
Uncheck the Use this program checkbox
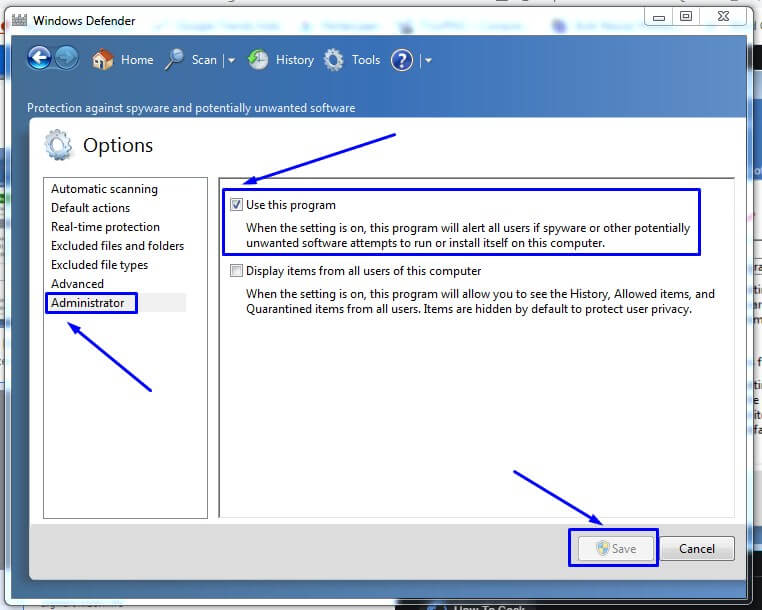[x=236, y=205]
